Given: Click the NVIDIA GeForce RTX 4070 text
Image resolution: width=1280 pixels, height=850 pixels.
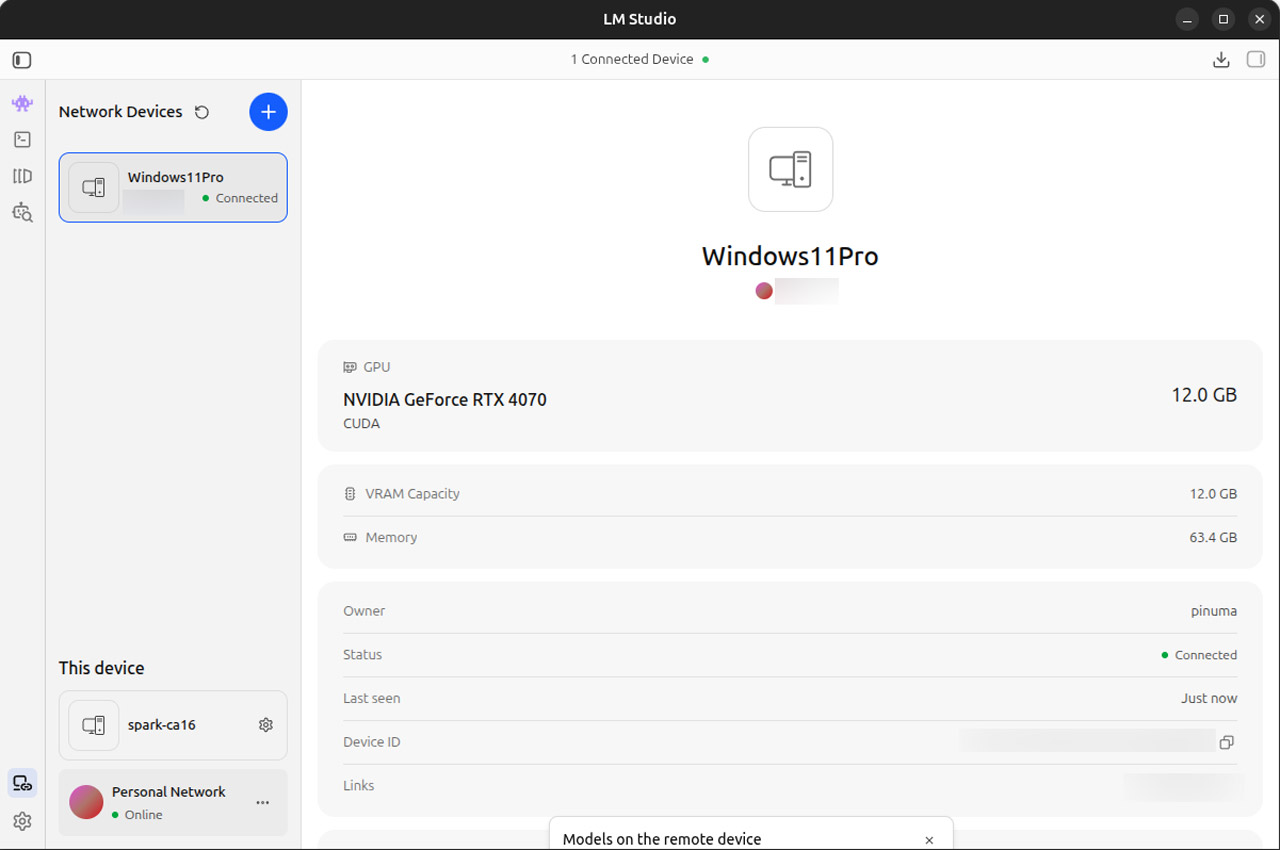Looking at the screenshot, I should point(445,400).
